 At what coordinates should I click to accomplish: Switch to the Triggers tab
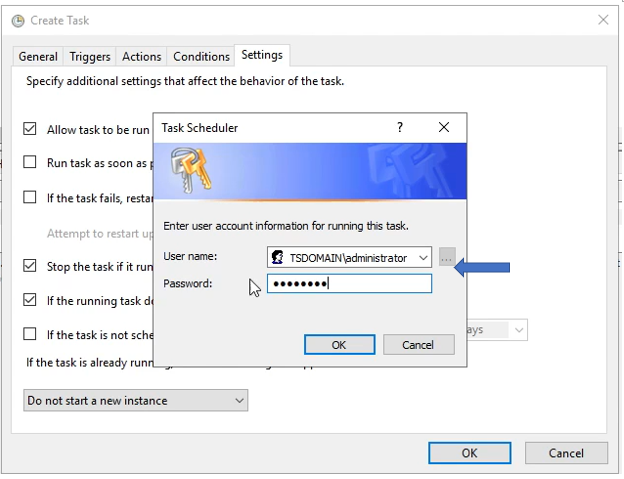click(90, 56)
